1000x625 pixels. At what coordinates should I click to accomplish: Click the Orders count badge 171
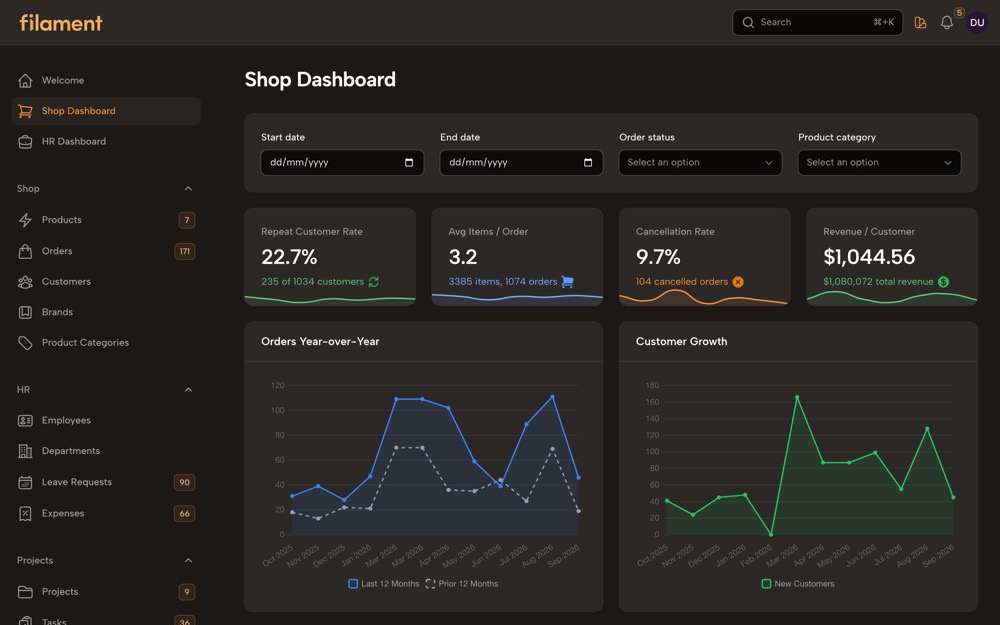tap(184, 251)
